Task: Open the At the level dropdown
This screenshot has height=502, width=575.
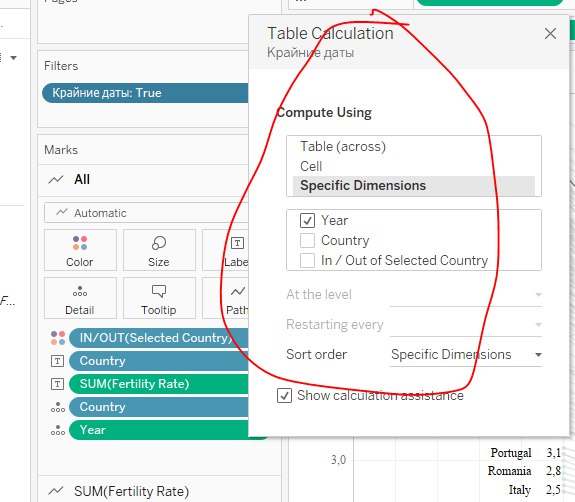Action: pos(466,294)
